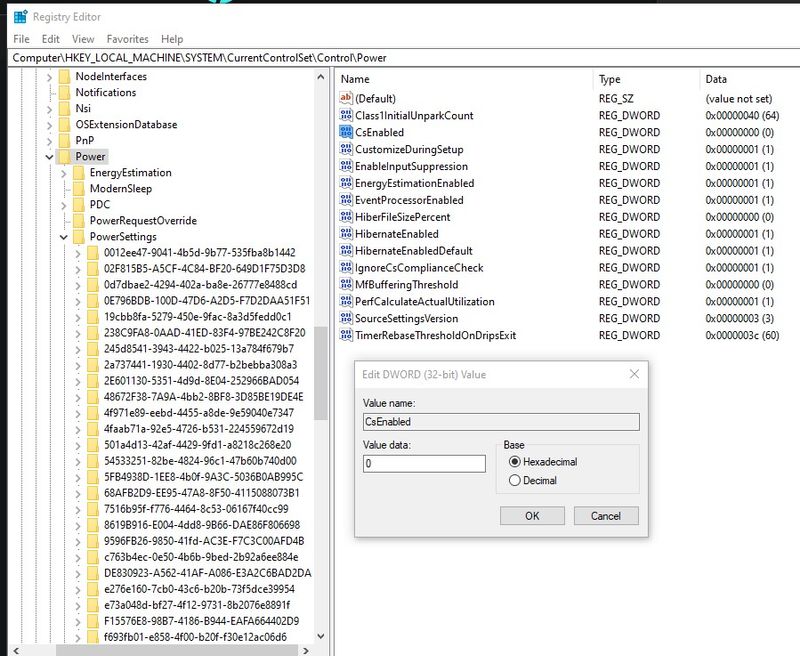This screenshot has width=800, height=656.
Task: Click the tree pane scroll-left arrow
Action: click(16, 650)
